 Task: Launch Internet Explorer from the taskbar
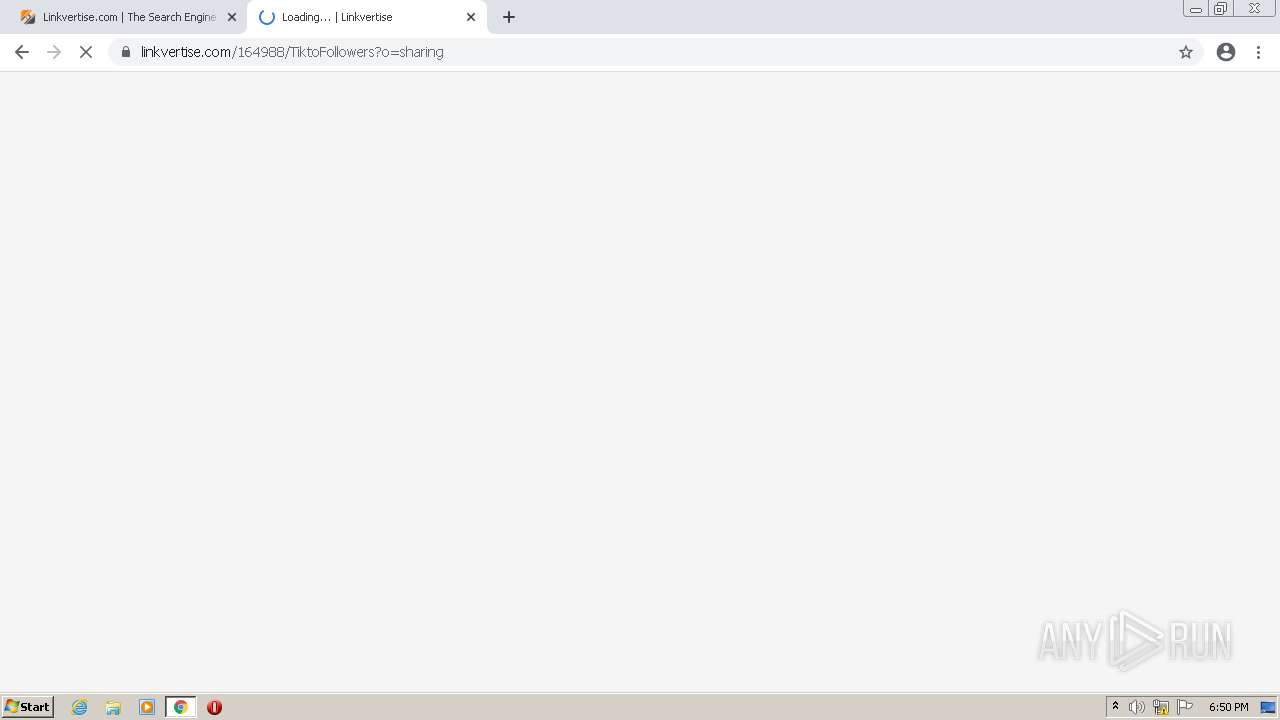coord(80,707)
